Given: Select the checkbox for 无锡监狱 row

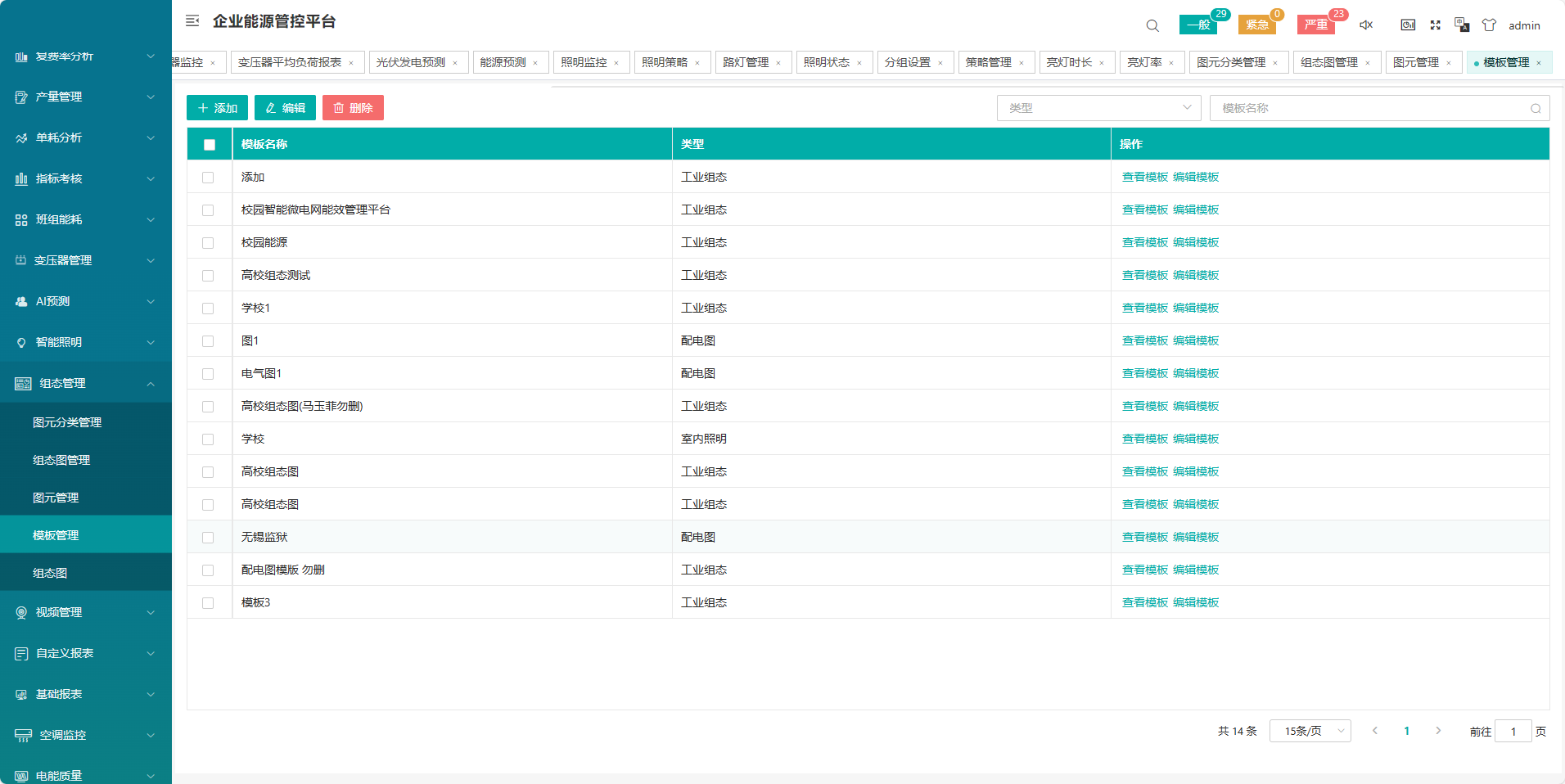Looking at the screenshot, I should [x=208, y=538].
